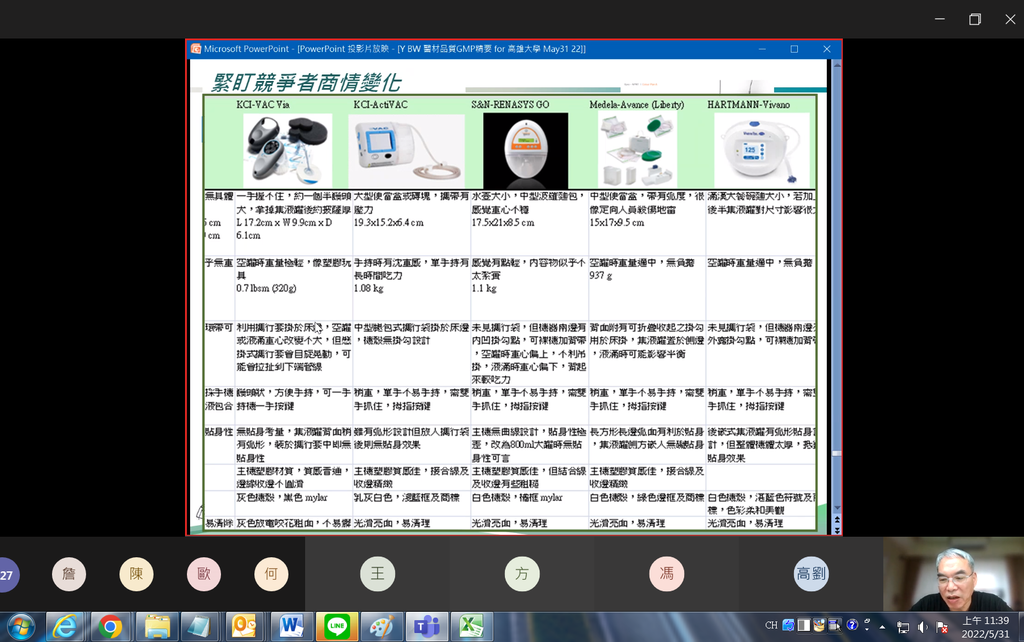
Task: Launch Internet Explorer from the taskbar
Action: (x=65, y=627)
